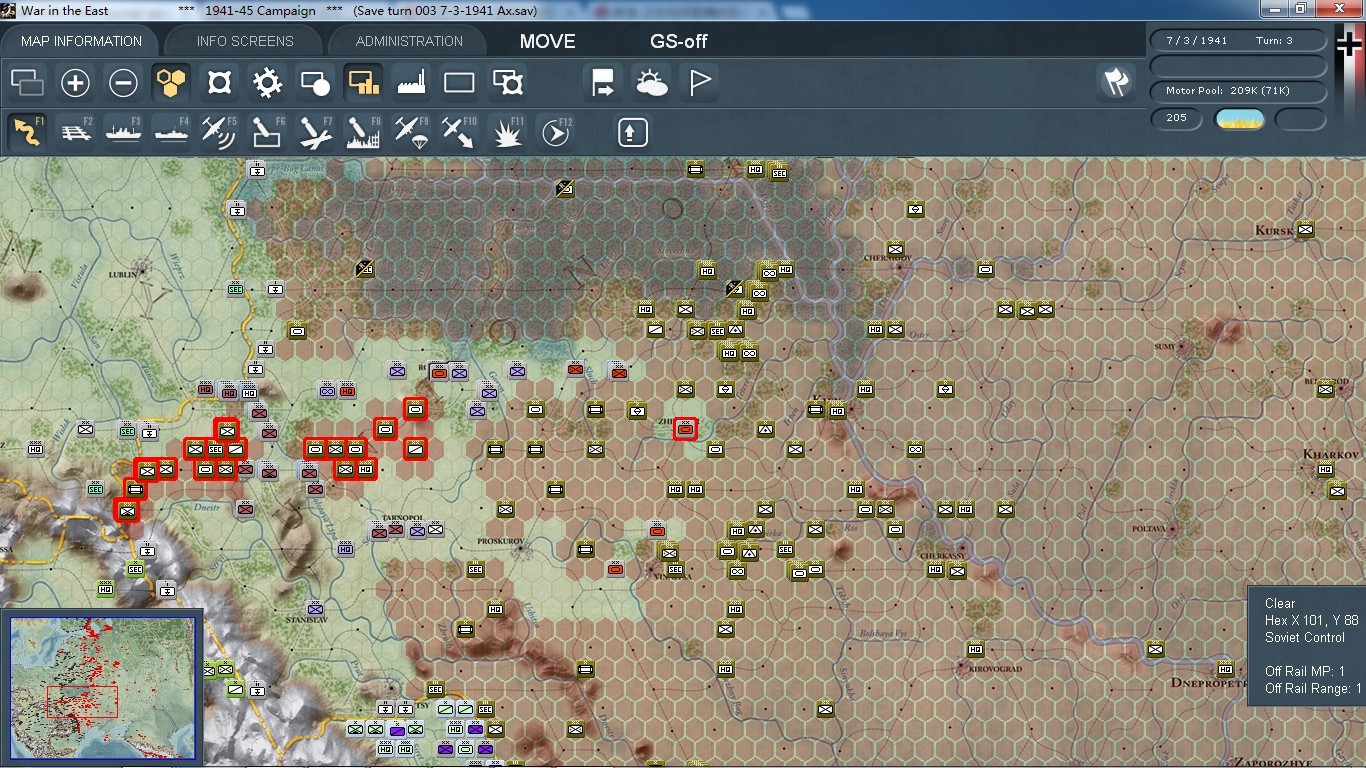The image size is (1366, 768).
Task: Select F4 amphibious ship icon
Action: tap(172, 132)
